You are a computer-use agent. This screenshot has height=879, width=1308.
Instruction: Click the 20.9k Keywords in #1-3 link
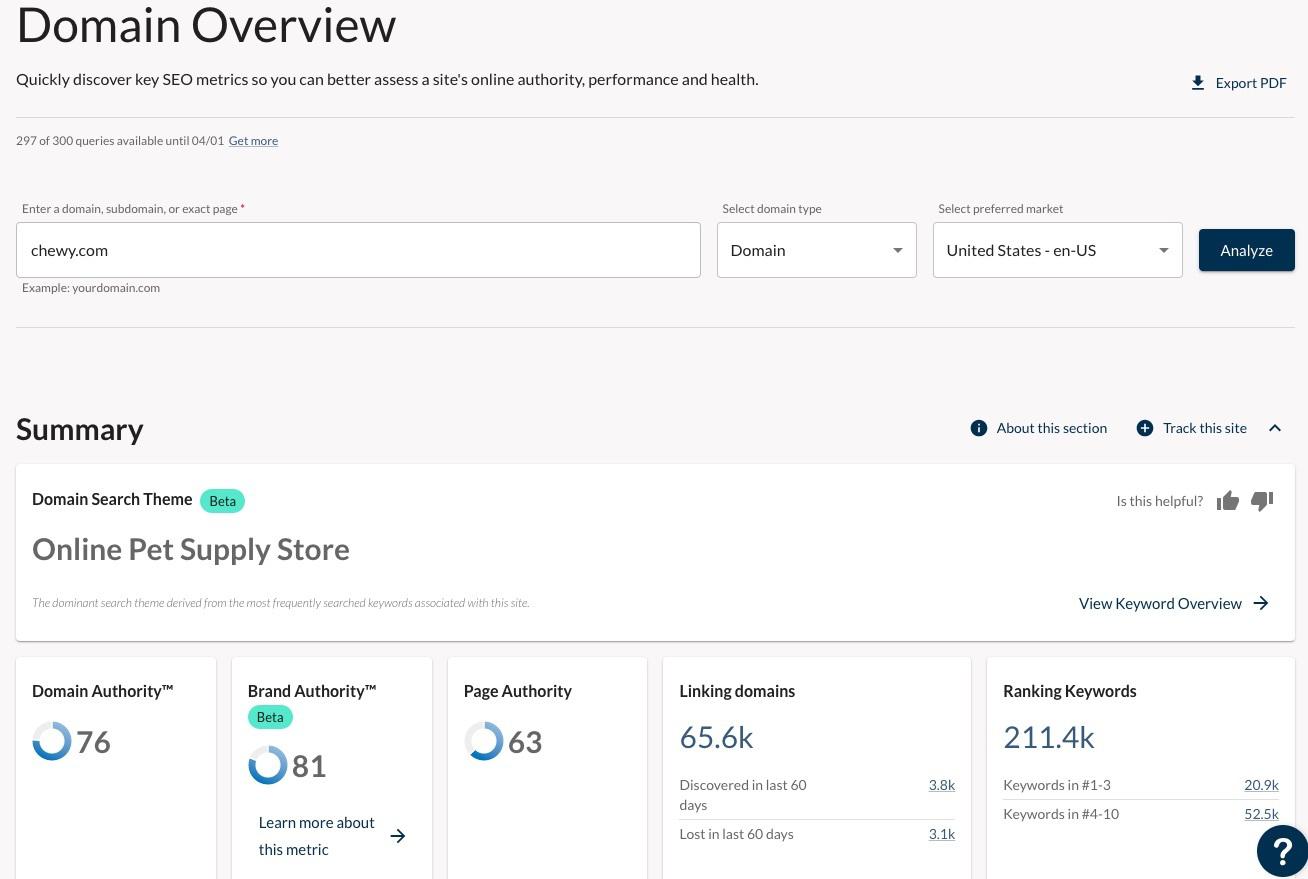1261,785
